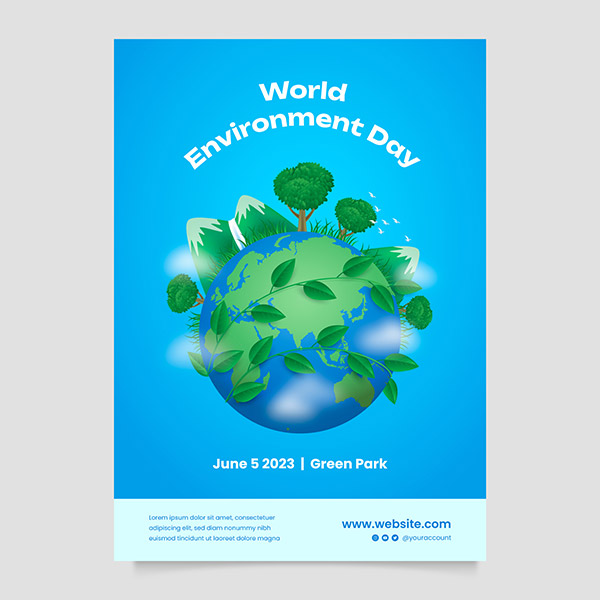The image size is (600, 600).
Task: Click the middle social media icon in footer
Action: pyautogui.click(x=384, y=538)
